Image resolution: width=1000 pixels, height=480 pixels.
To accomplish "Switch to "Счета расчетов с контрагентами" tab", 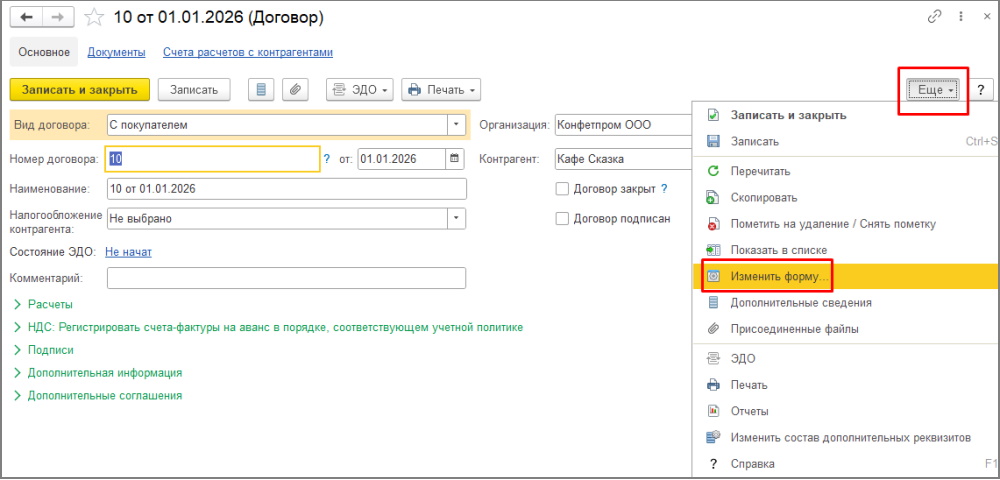I will tap(247, 52).
